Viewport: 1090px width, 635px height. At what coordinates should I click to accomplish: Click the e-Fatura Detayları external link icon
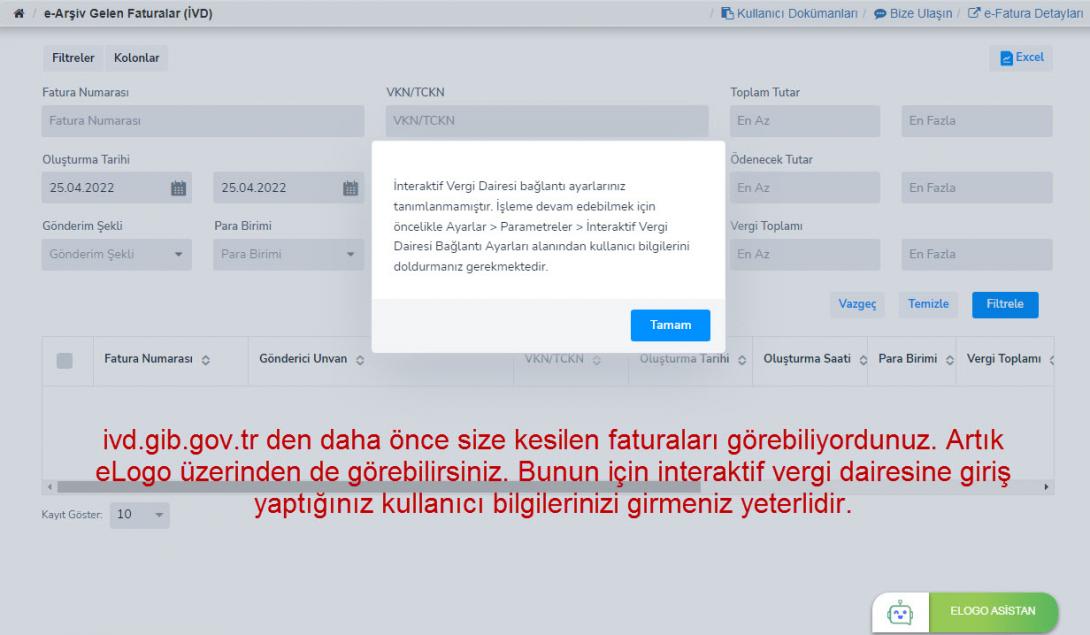tap(975, 14)
